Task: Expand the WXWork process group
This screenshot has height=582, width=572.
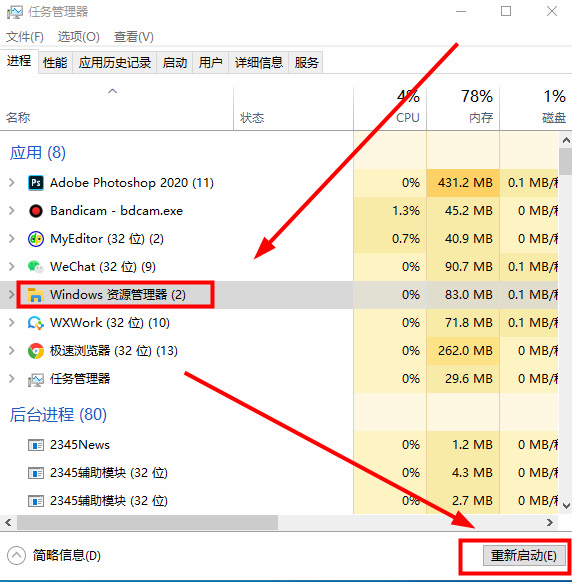Action: click(x=12, y=323)
